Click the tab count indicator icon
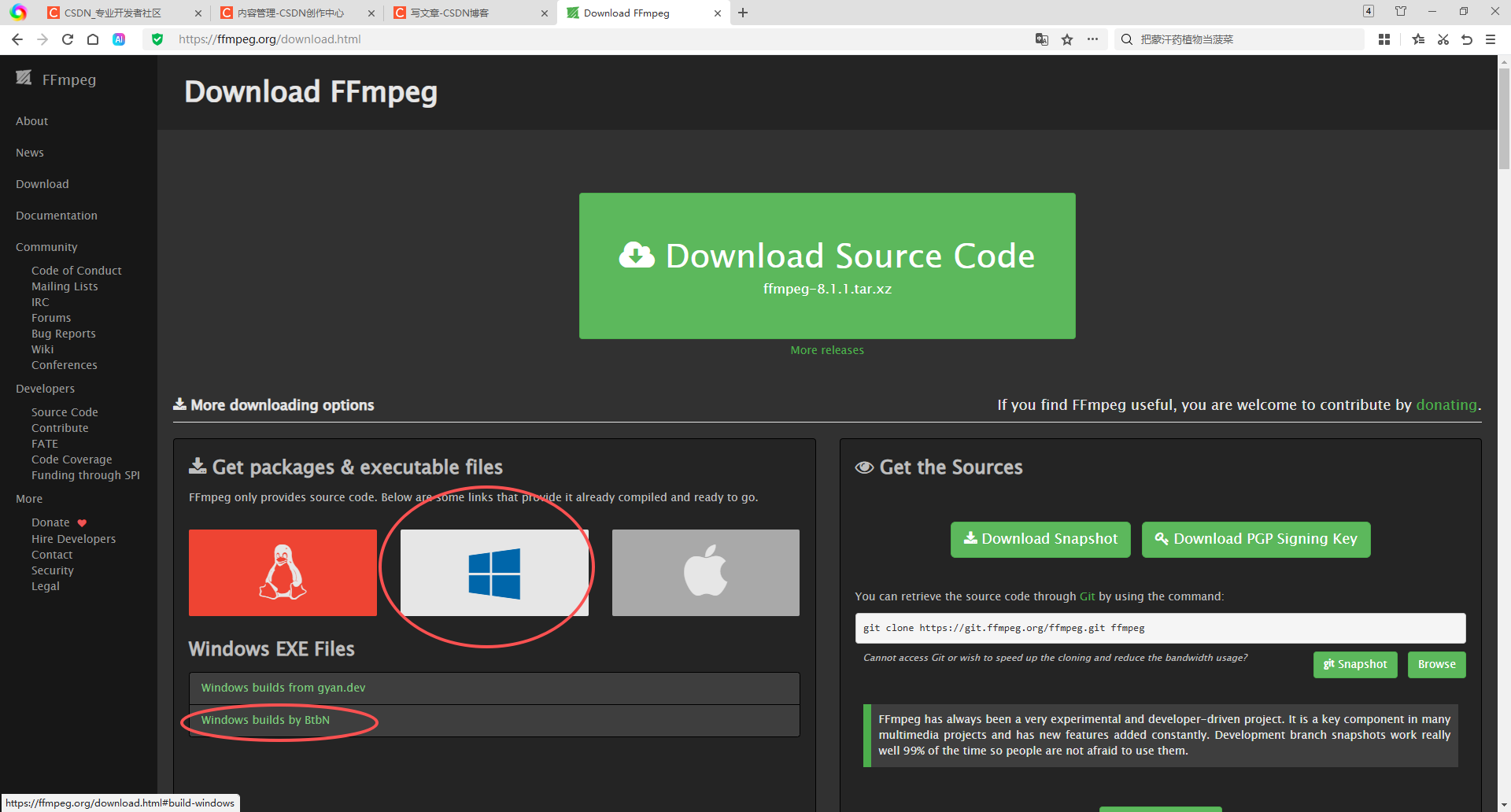This screenshot has width=1511, height=812. coord(1369,11)
